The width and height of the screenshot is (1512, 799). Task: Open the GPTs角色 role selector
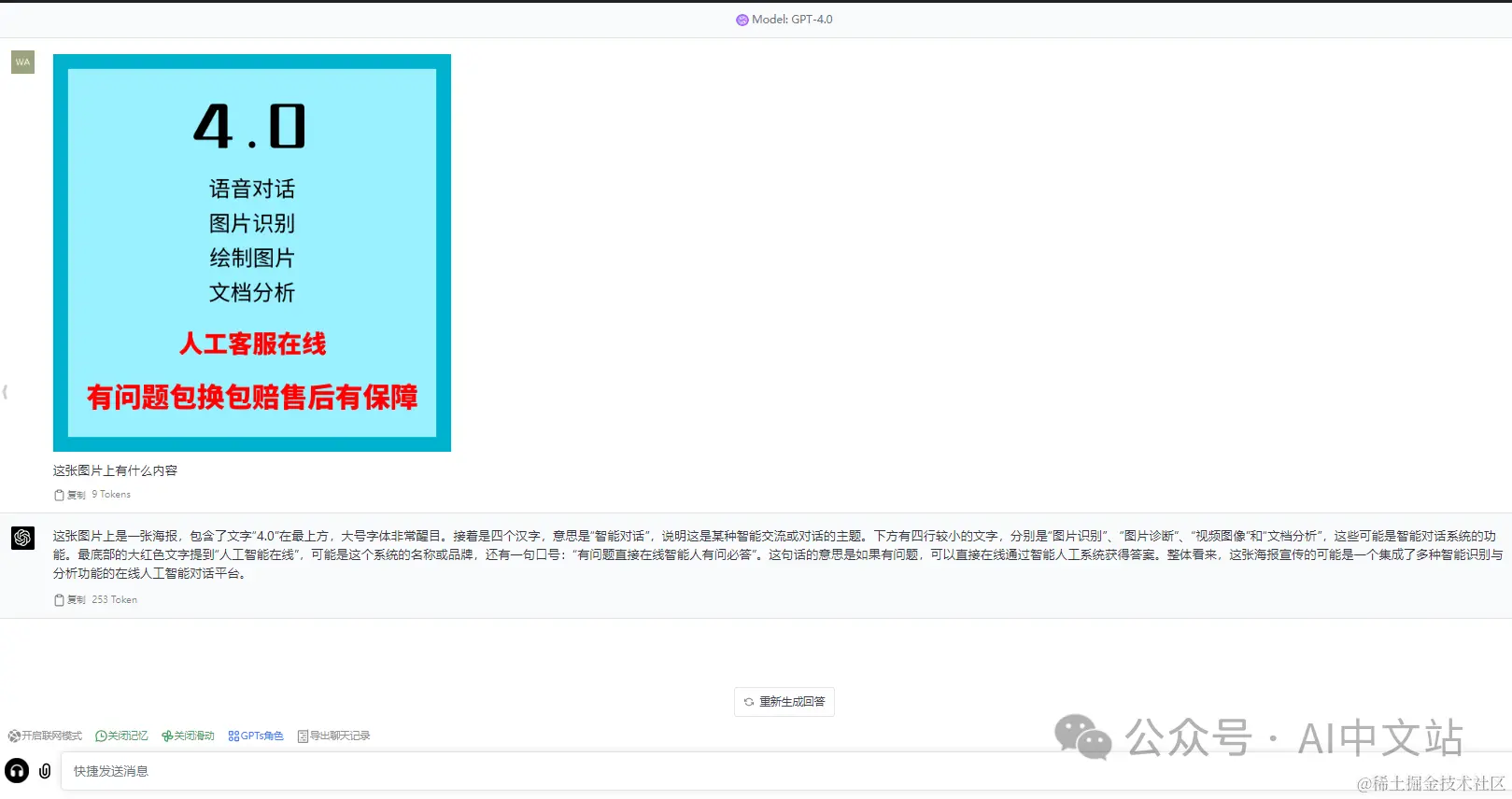pyautogui.click(x=256, y=736)
